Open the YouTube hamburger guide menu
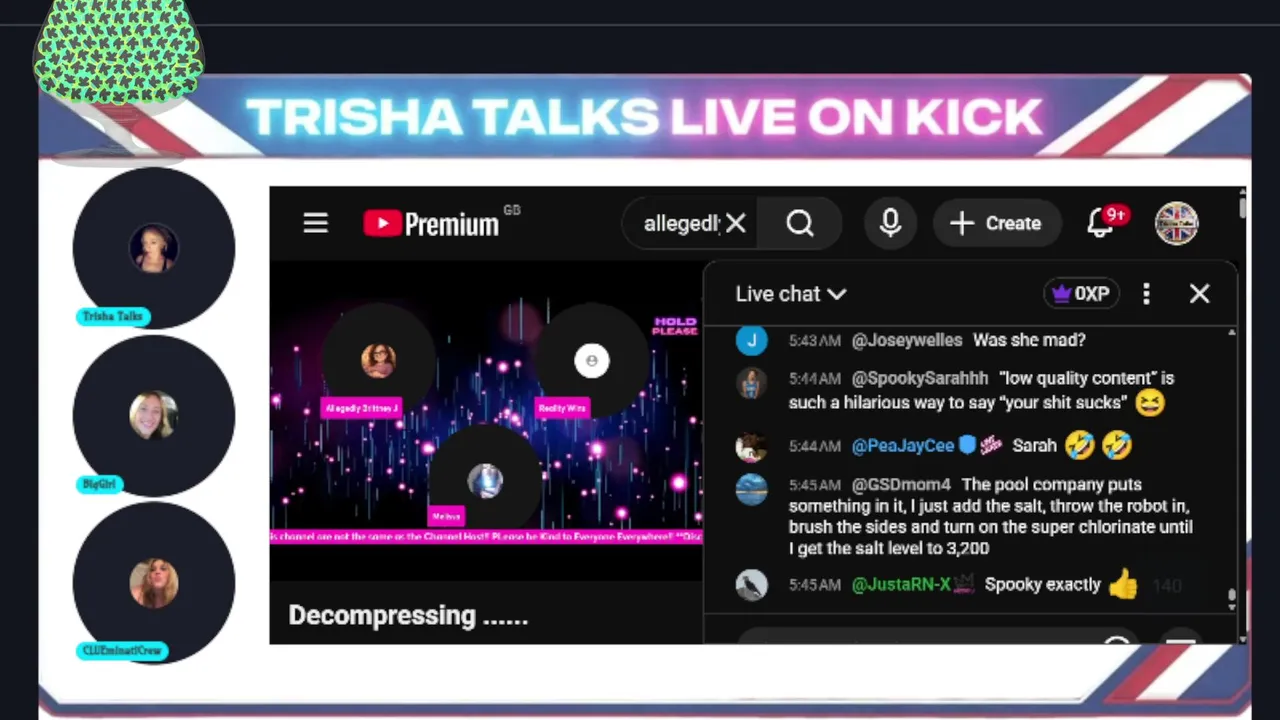 click(315, 223)
